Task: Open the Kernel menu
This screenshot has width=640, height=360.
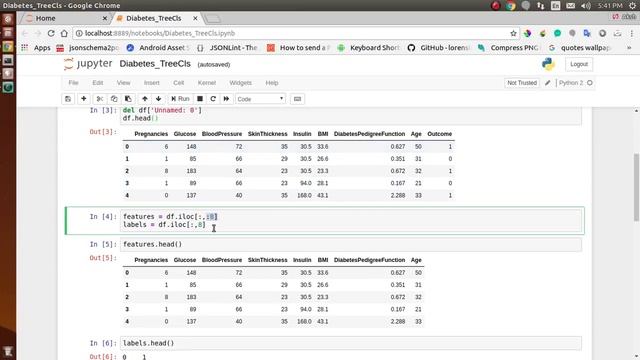Action: click(x=207, y=83)
